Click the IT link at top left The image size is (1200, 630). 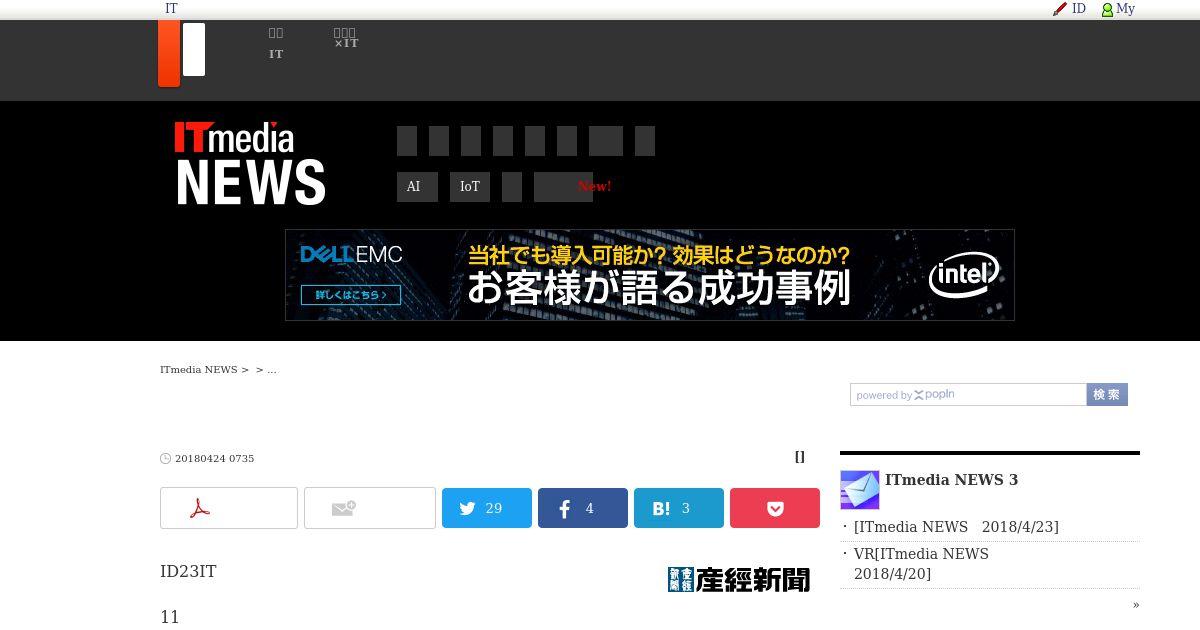tap(171, 9)
